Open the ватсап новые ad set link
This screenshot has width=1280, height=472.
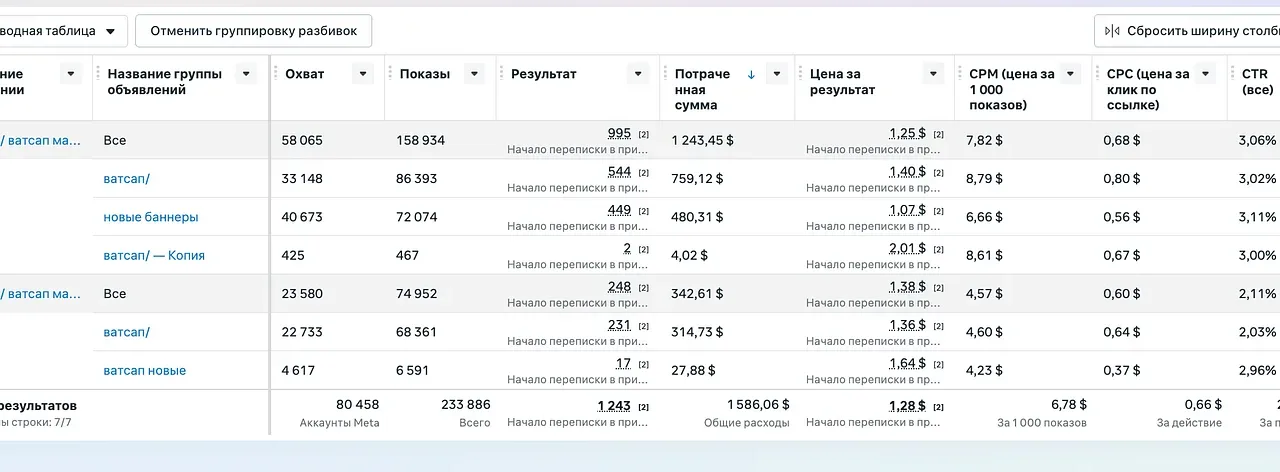click(144, 370)
